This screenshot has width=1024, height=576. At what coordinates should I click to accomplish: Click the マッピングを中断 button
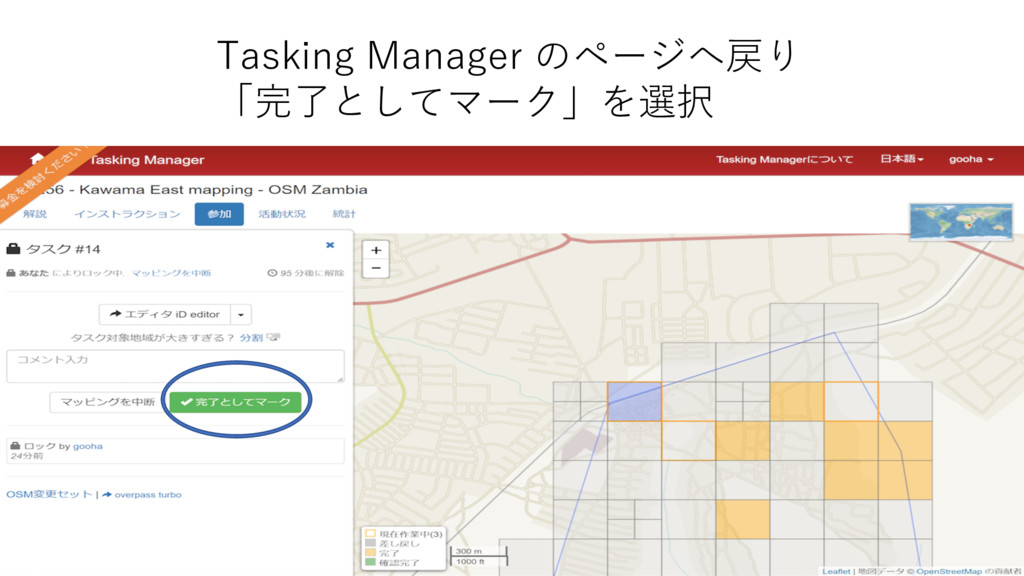point(108,402)
